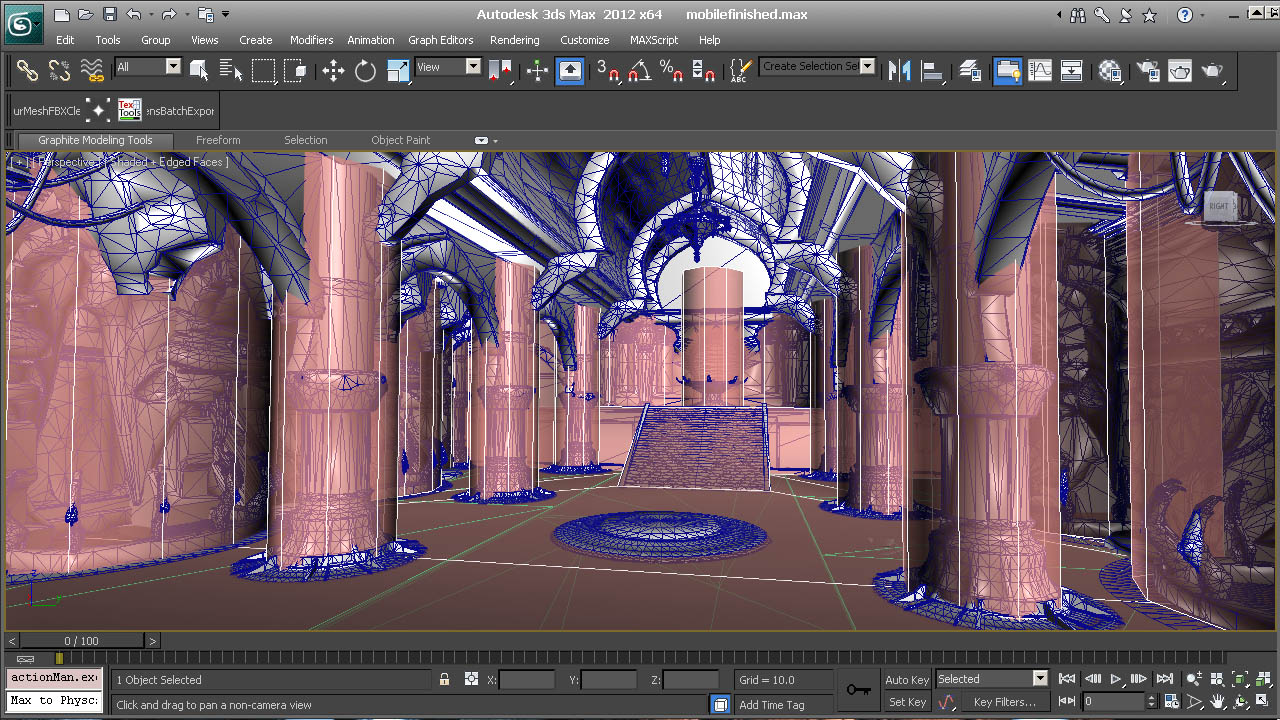This screenshot has width=1280, height=720.
Task: Activate the Select and Link tool
Action: [27, 70]
